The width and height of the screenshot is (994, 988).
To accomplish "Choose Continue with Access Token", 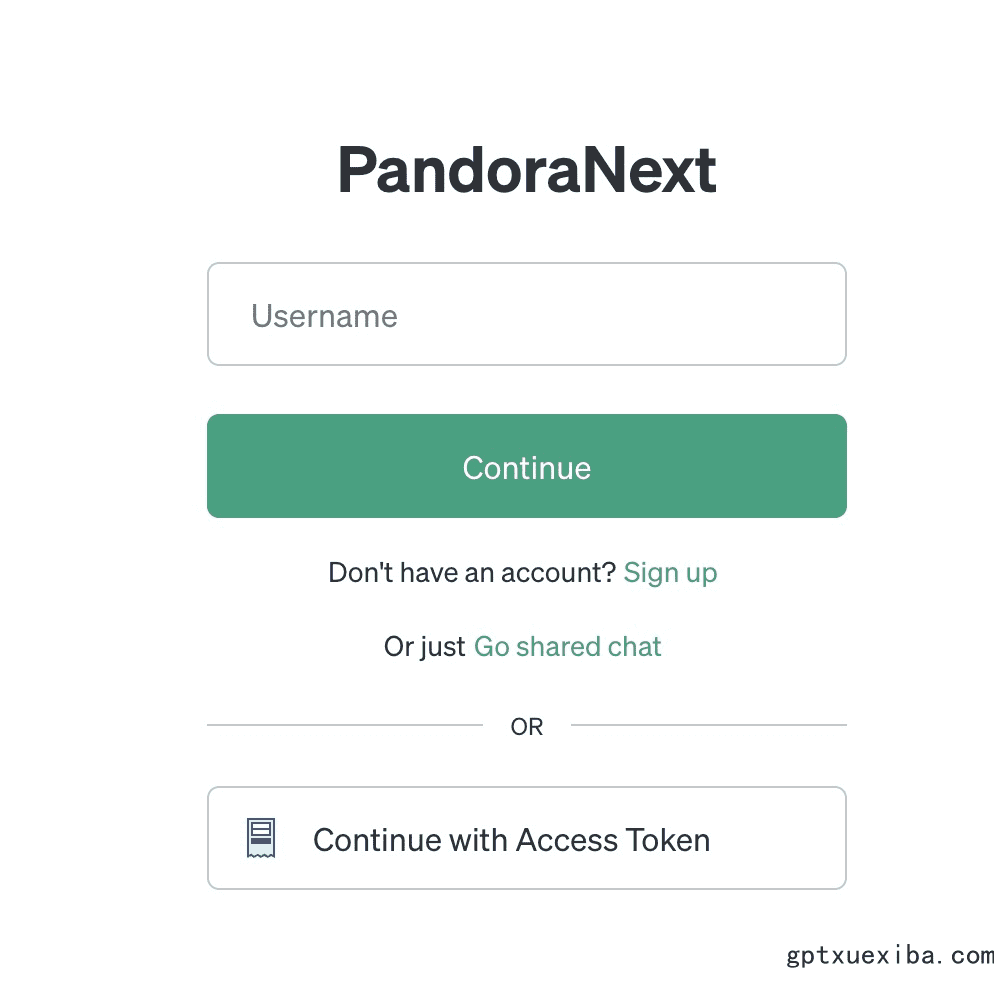I will pyautogui.click(x=527, y=838).
